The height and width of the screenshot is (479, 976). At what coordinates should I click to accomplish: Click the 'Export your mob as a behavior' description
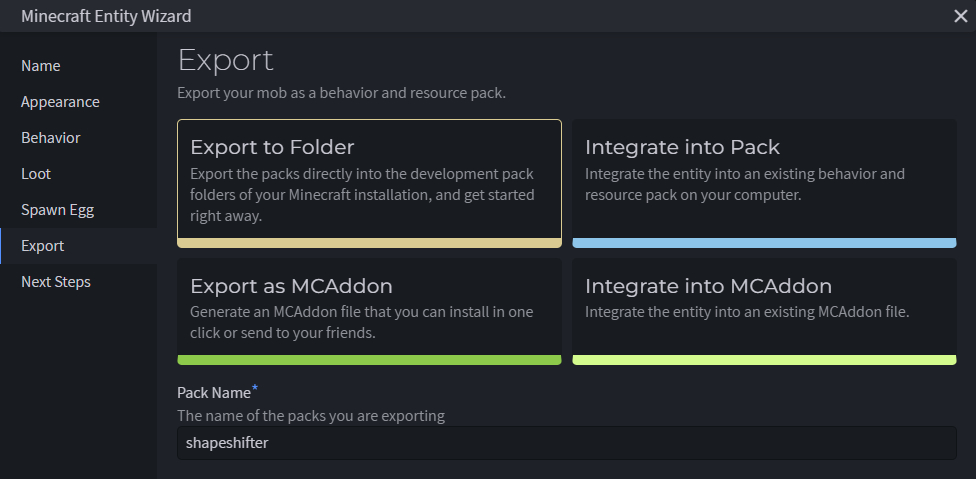(341, 93)
